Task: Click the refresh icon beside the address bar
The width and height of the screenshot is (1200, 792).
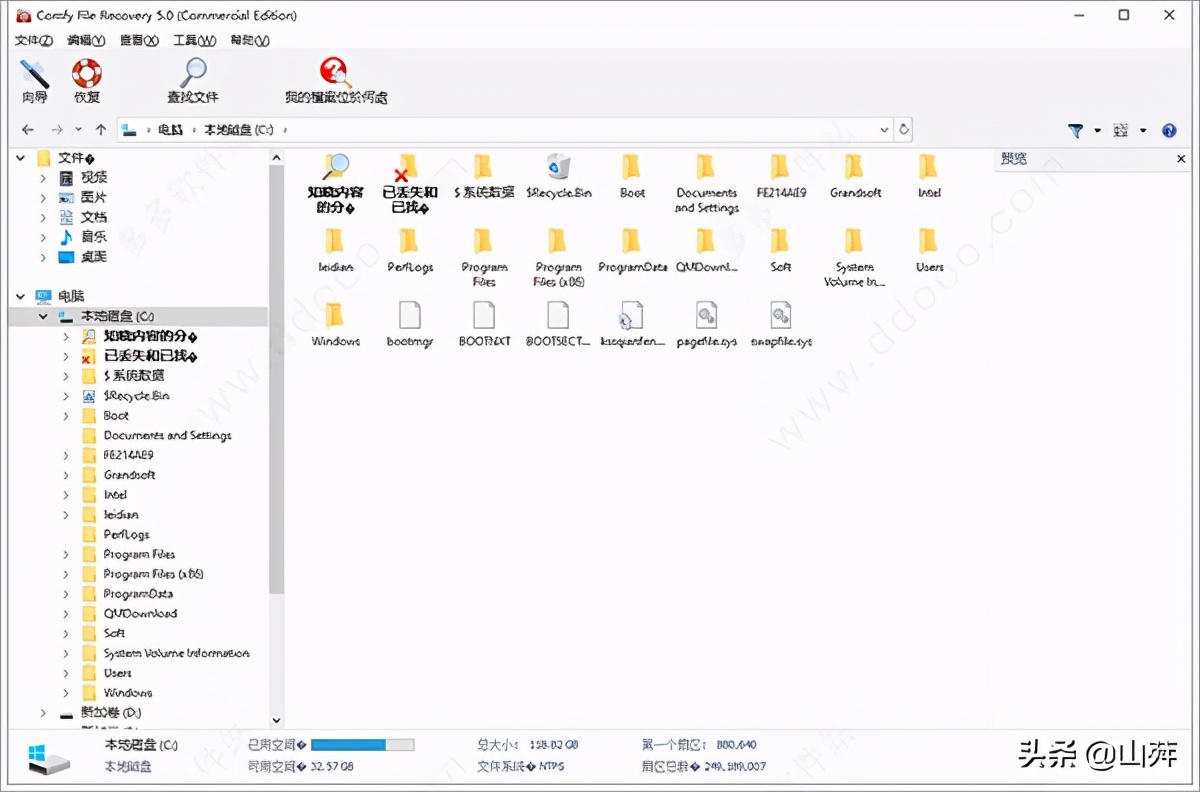Action: coord(903,129)
